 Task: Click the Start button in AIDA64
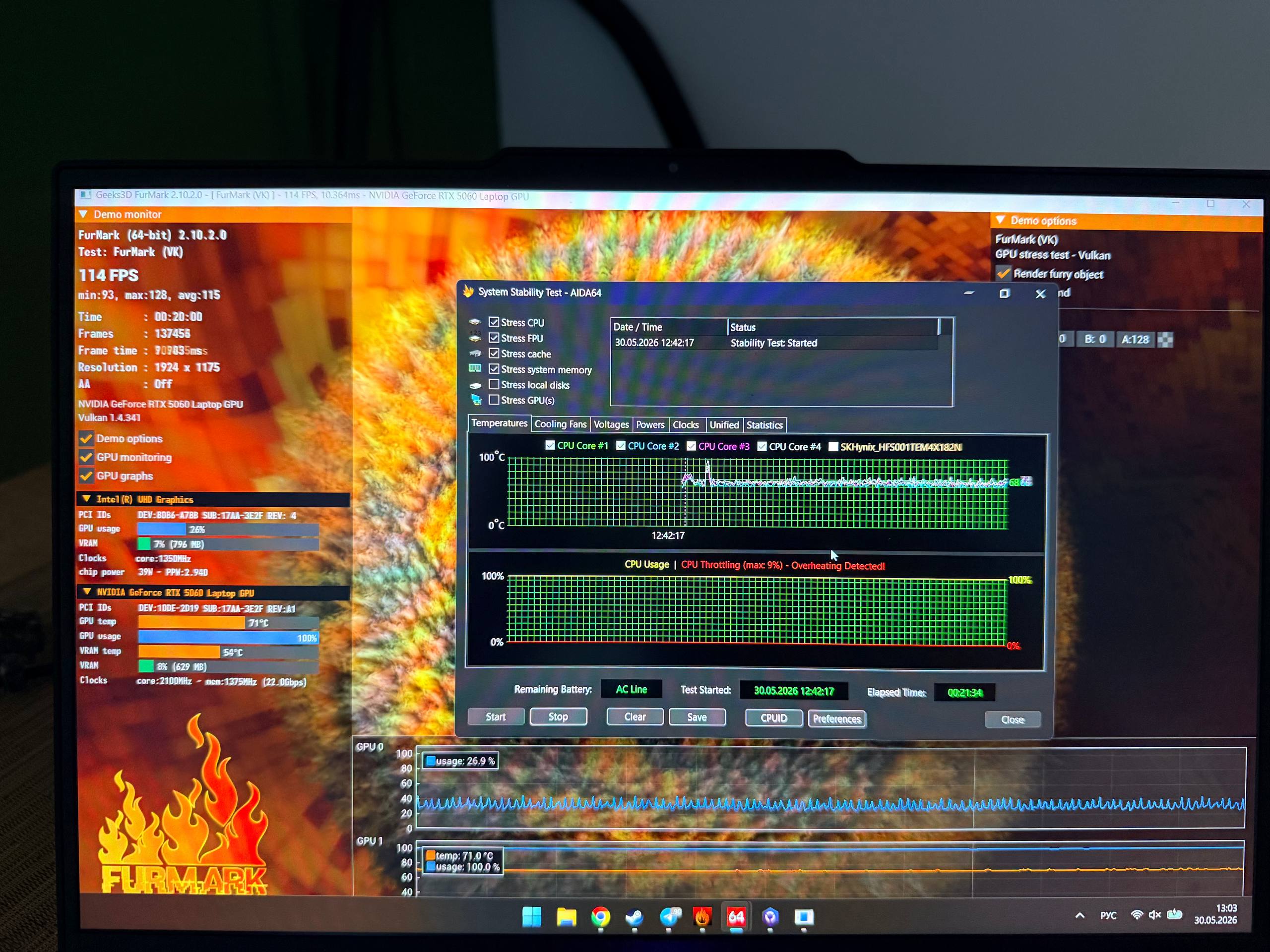coord(496,716)
